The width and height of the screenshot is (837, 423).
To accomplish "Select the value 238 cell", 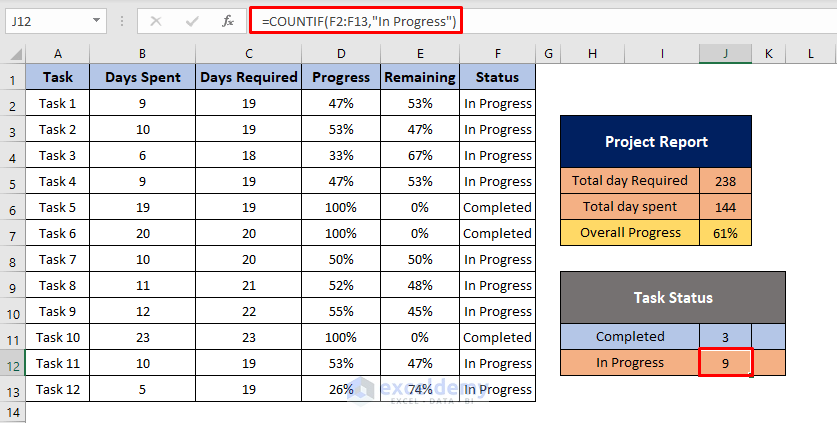I will [x=725, y=181].
